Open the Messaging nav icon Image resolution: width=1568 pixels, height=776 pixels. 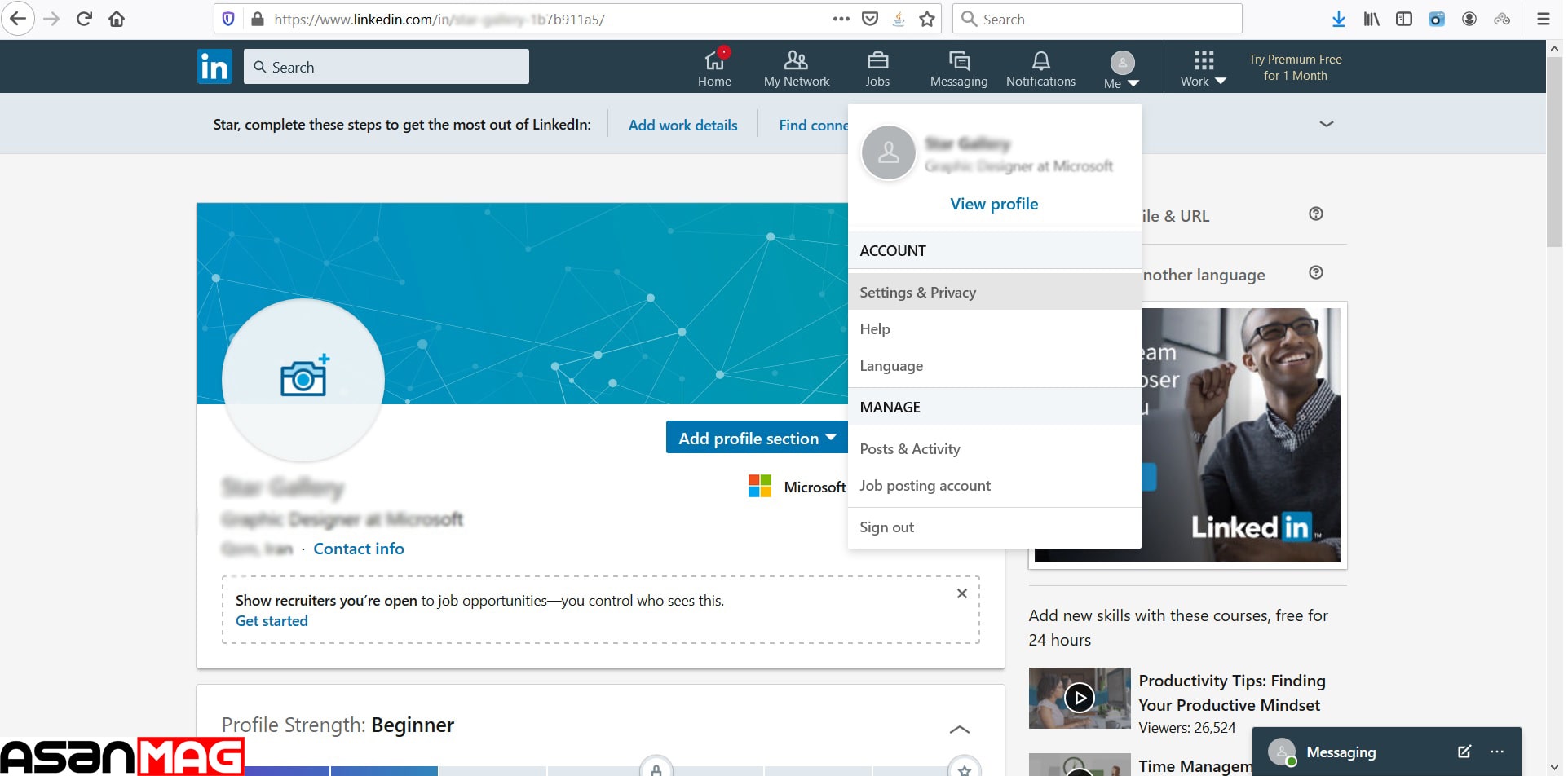(959, 67)
